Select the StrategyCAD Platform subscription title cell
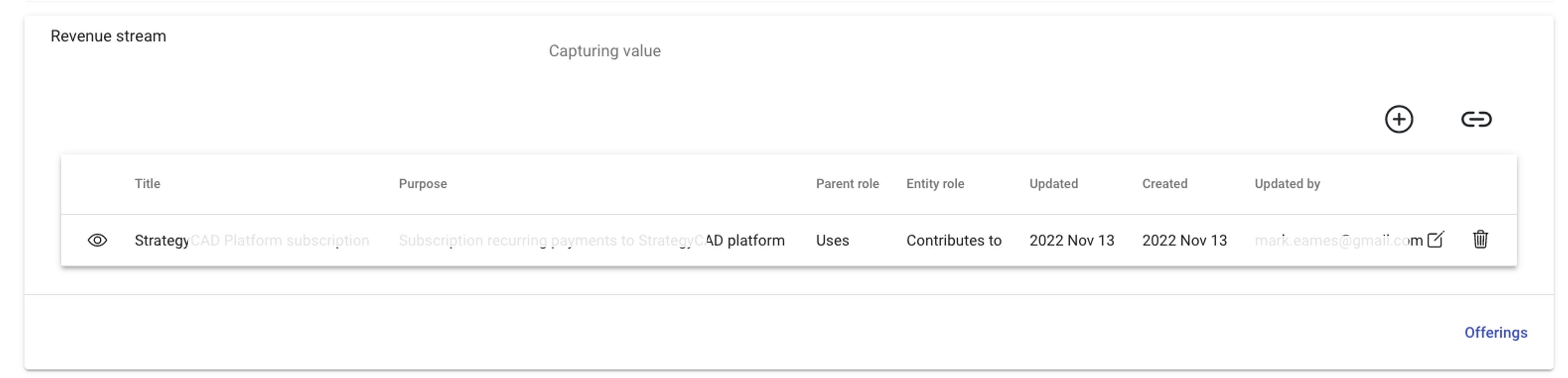The image size is (1568, 378). (x=251, y=240)
